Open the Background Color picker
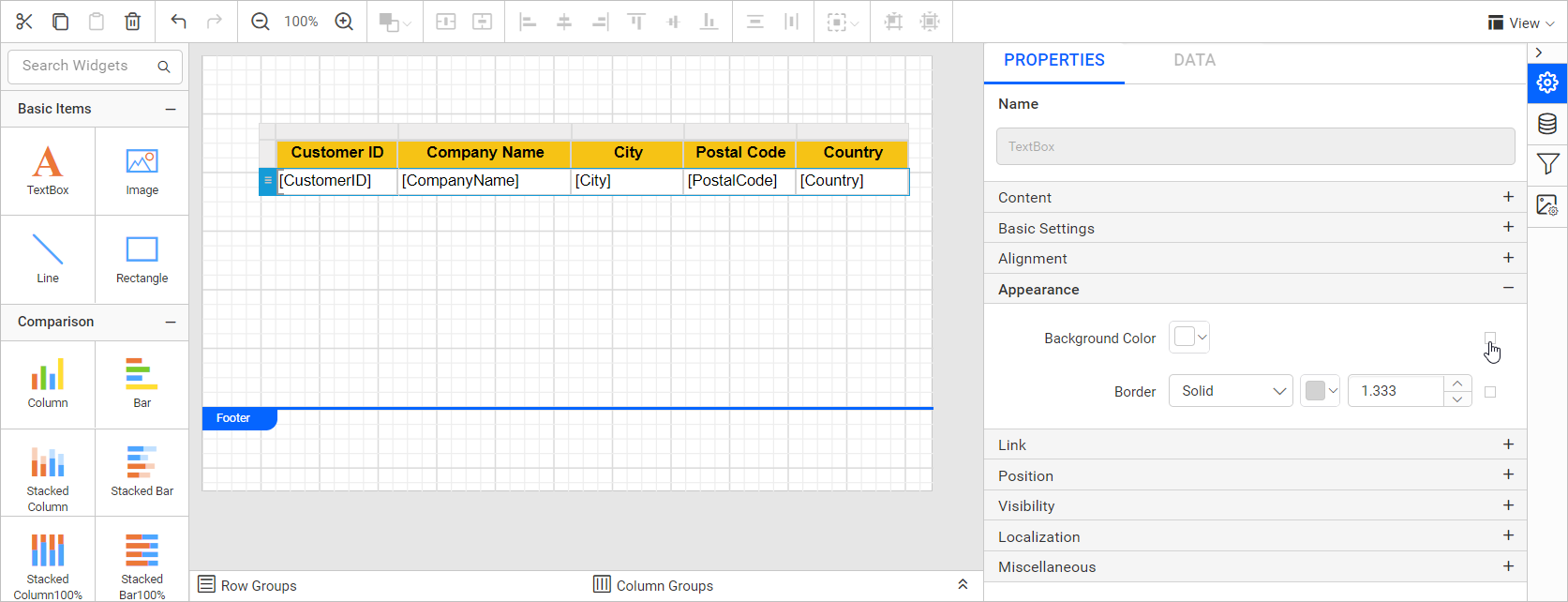1568x602 pixels. pos(1189,338)
